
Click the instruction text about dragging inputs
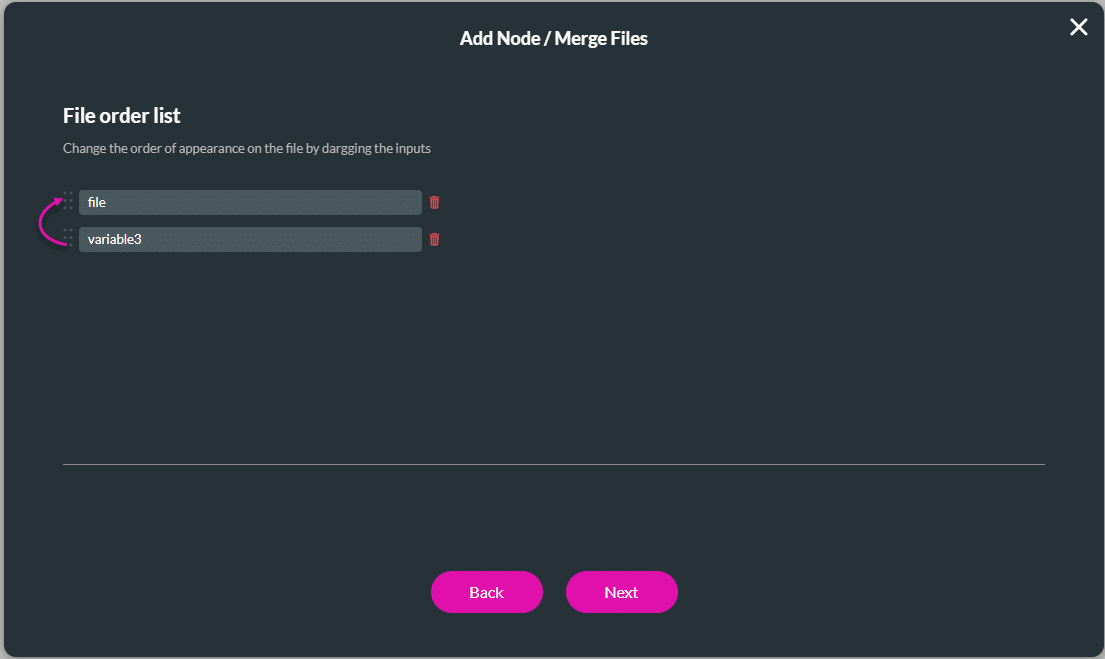[x=247, y=148]
